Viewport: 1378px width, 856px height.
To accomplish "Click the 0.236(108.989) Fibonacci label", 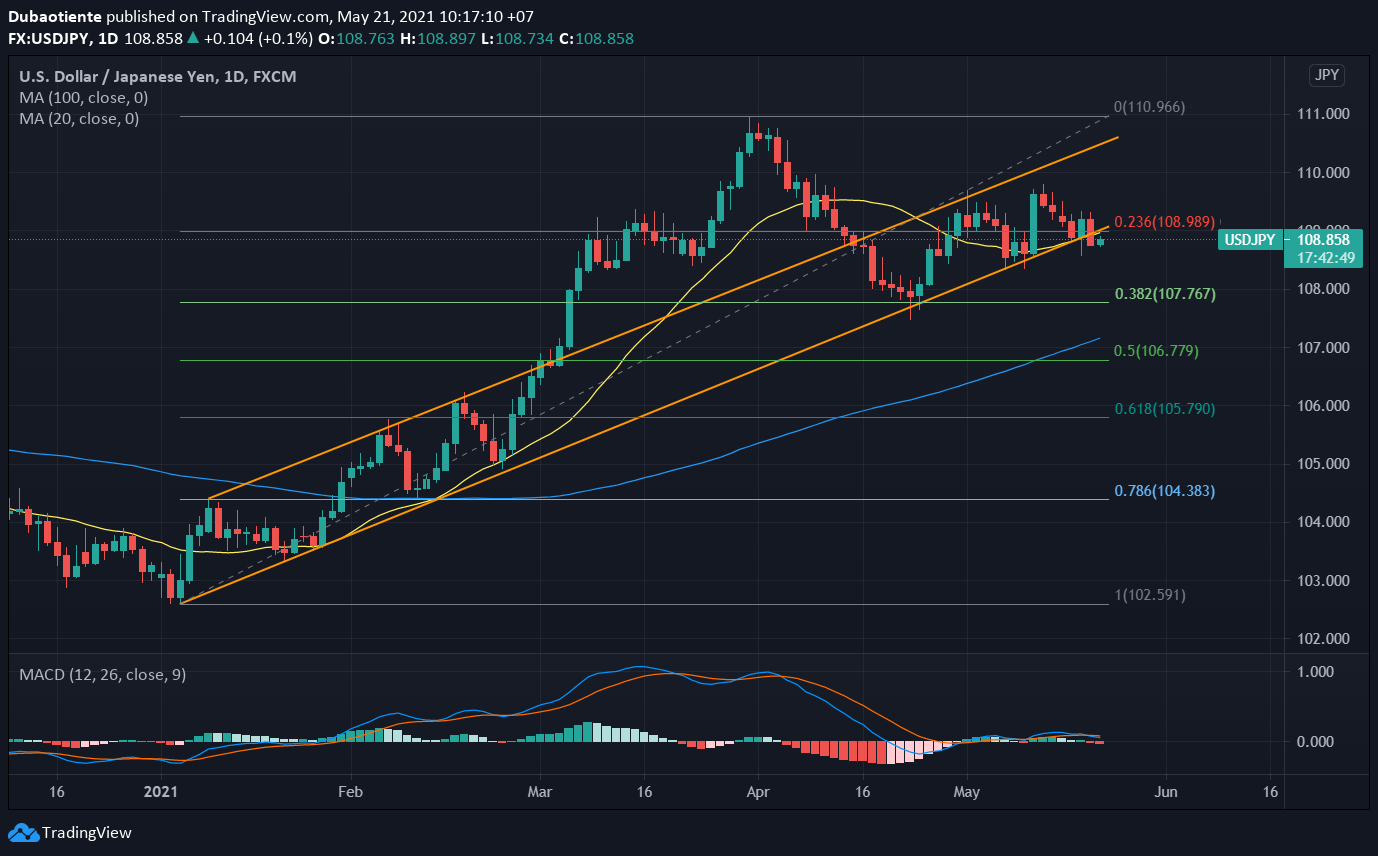I will click(1166, 221).
